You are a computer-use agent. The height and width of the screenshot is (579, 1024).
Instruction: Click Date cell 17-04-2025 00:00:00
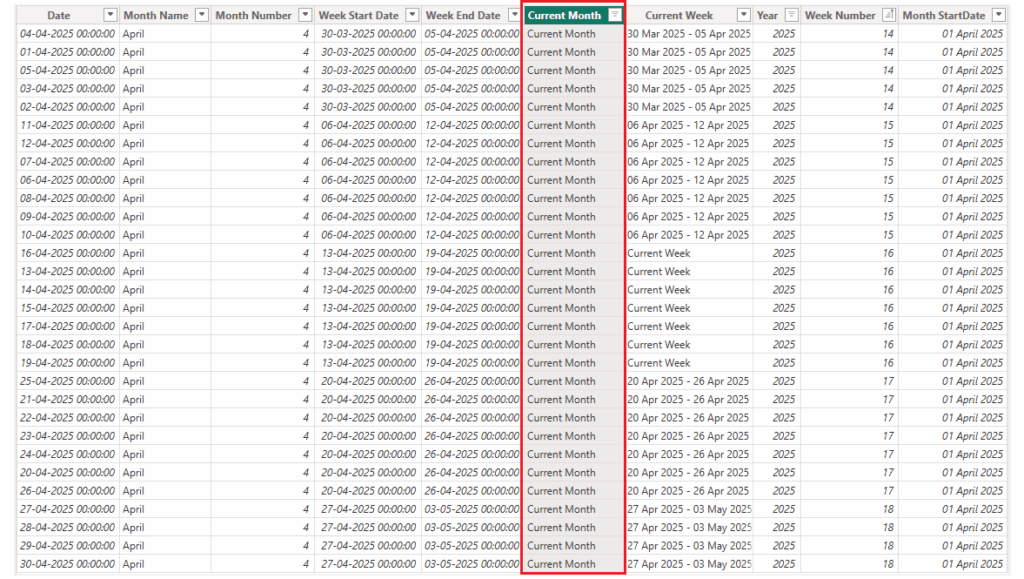pyautogui.click(x=67, y=326)
